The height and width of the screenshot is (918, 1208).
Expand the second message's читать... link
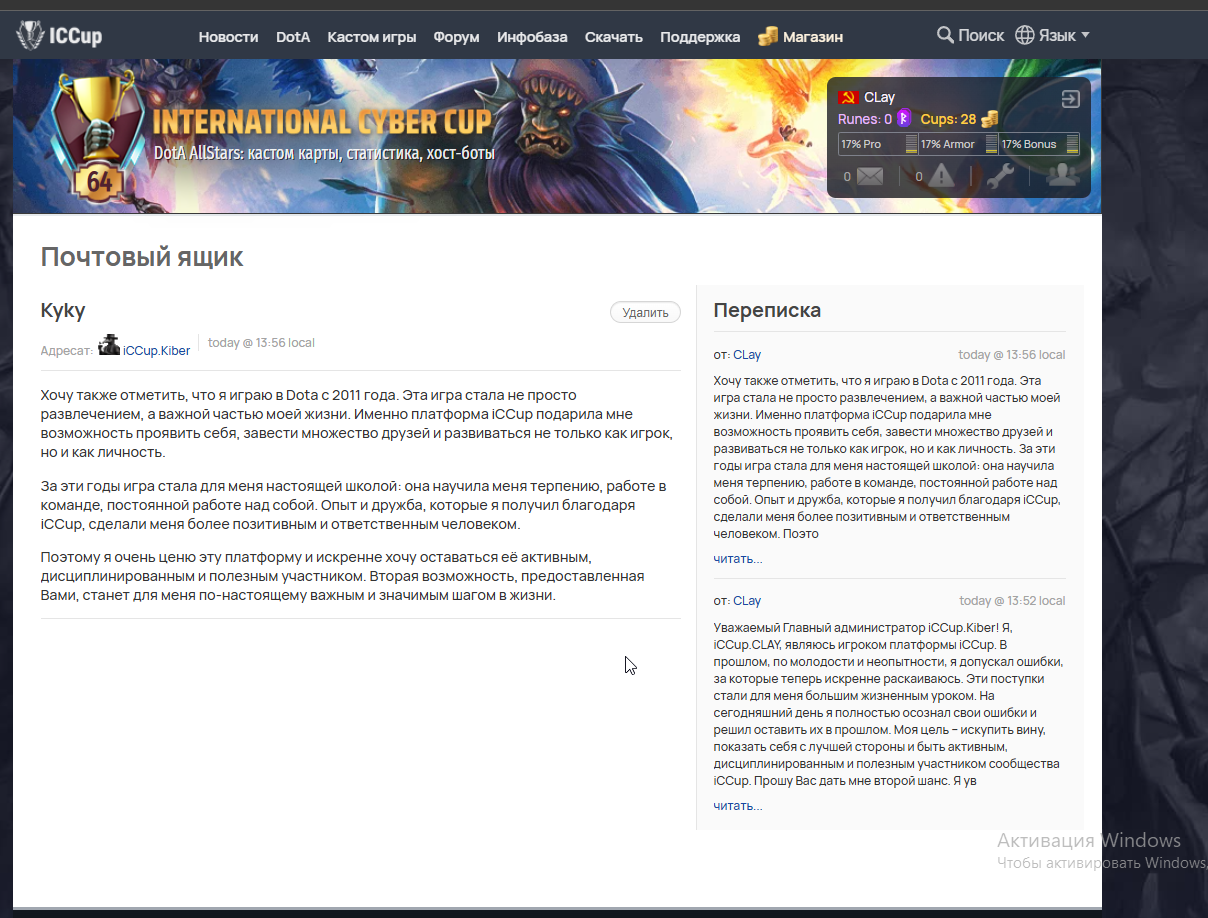pos(737,805)
